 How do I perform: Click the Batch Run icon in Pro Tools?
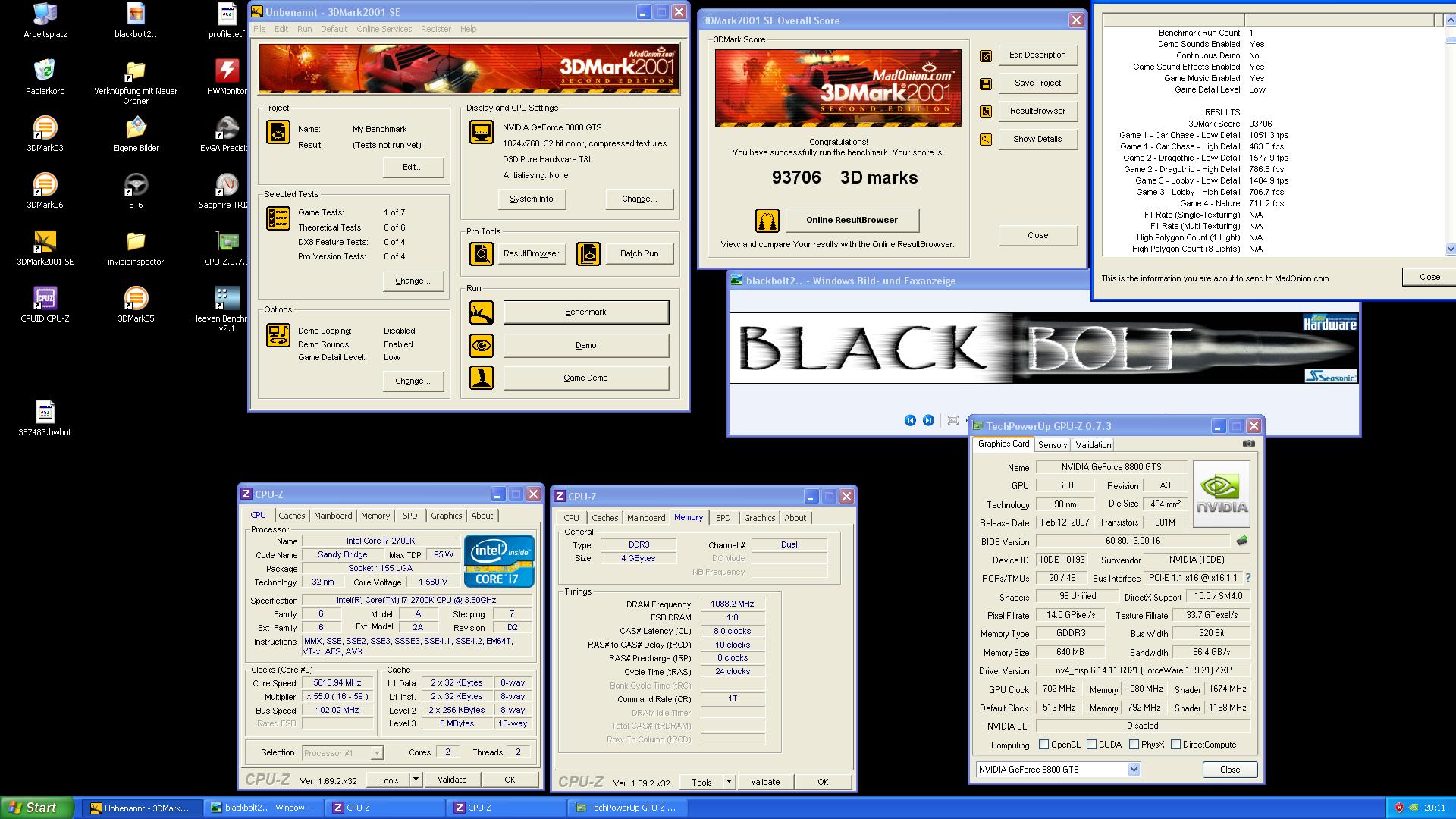[x=588, y=253]
